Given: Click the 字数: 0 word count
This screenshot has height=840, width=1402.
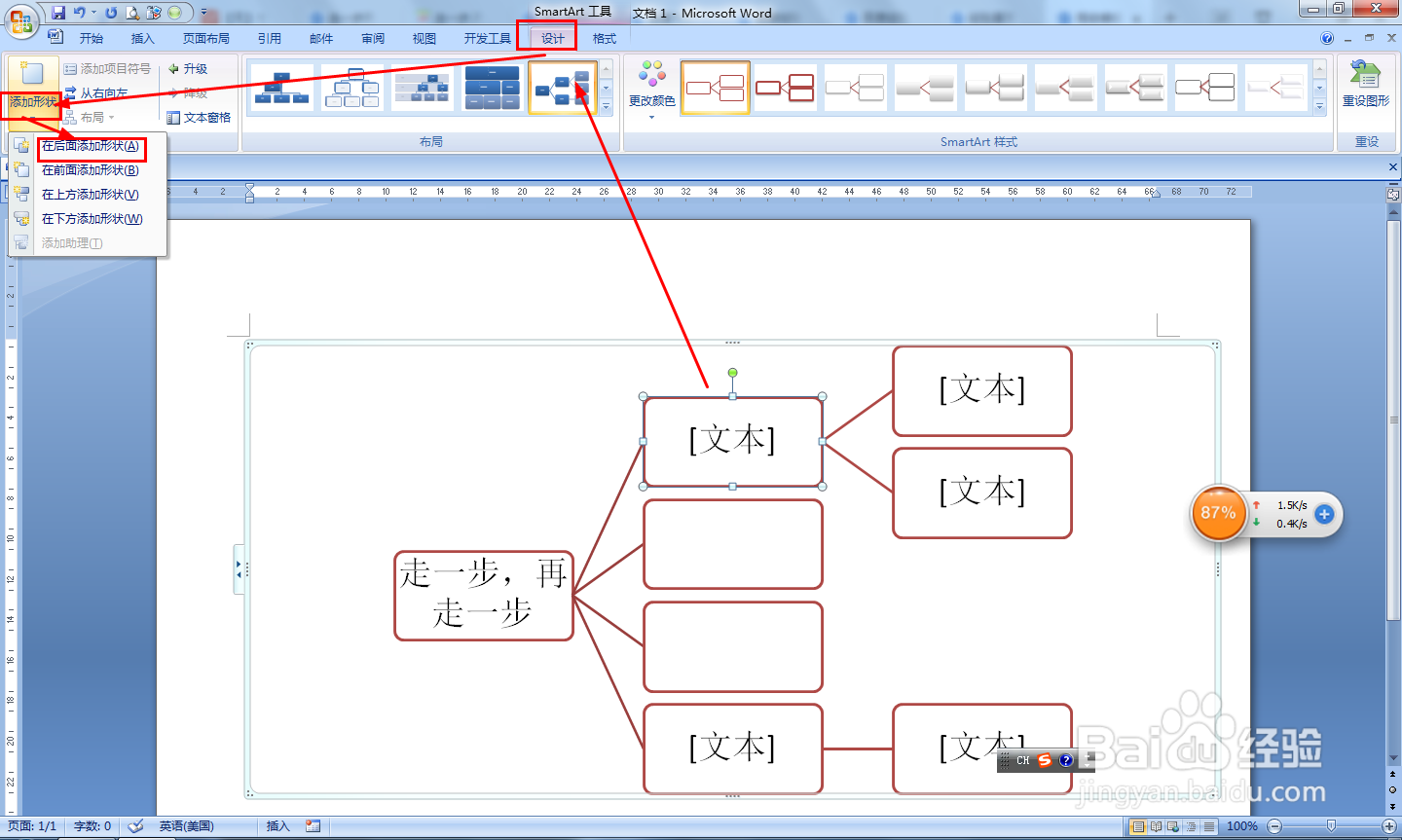Looking at the screenshot, I should click(x=92, y=826).
